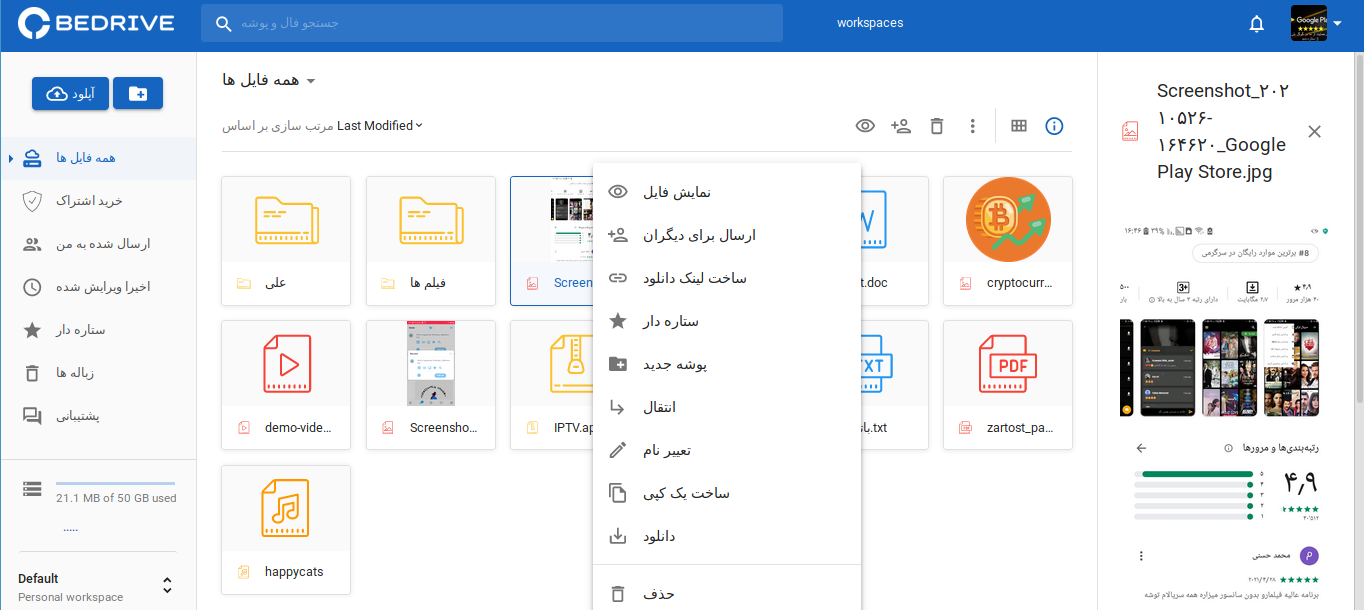This screenshot has height=610, width=1364.
Task: Toggle the preview eye icon in toolbar
Action: click(x=865, y=126)
